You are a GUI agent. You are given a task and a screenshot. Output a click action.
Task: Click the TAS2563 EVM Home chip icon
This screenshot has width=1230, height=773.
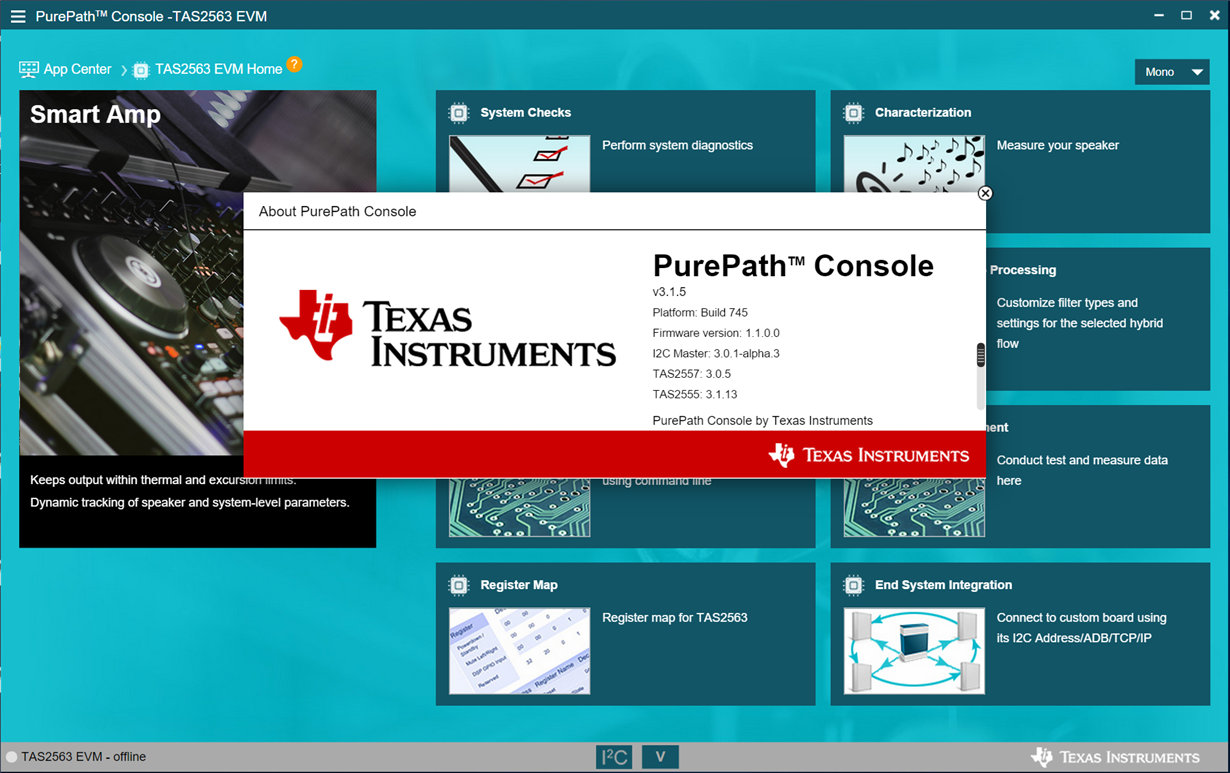[x=141, y=70]
